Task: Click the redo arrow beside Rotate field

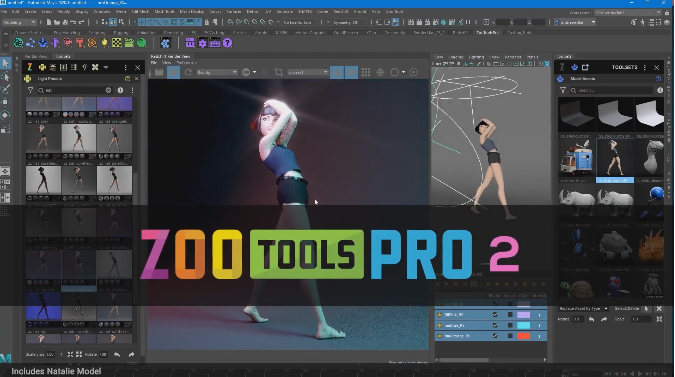Action: pyautogui.click(x=131, y=355)
